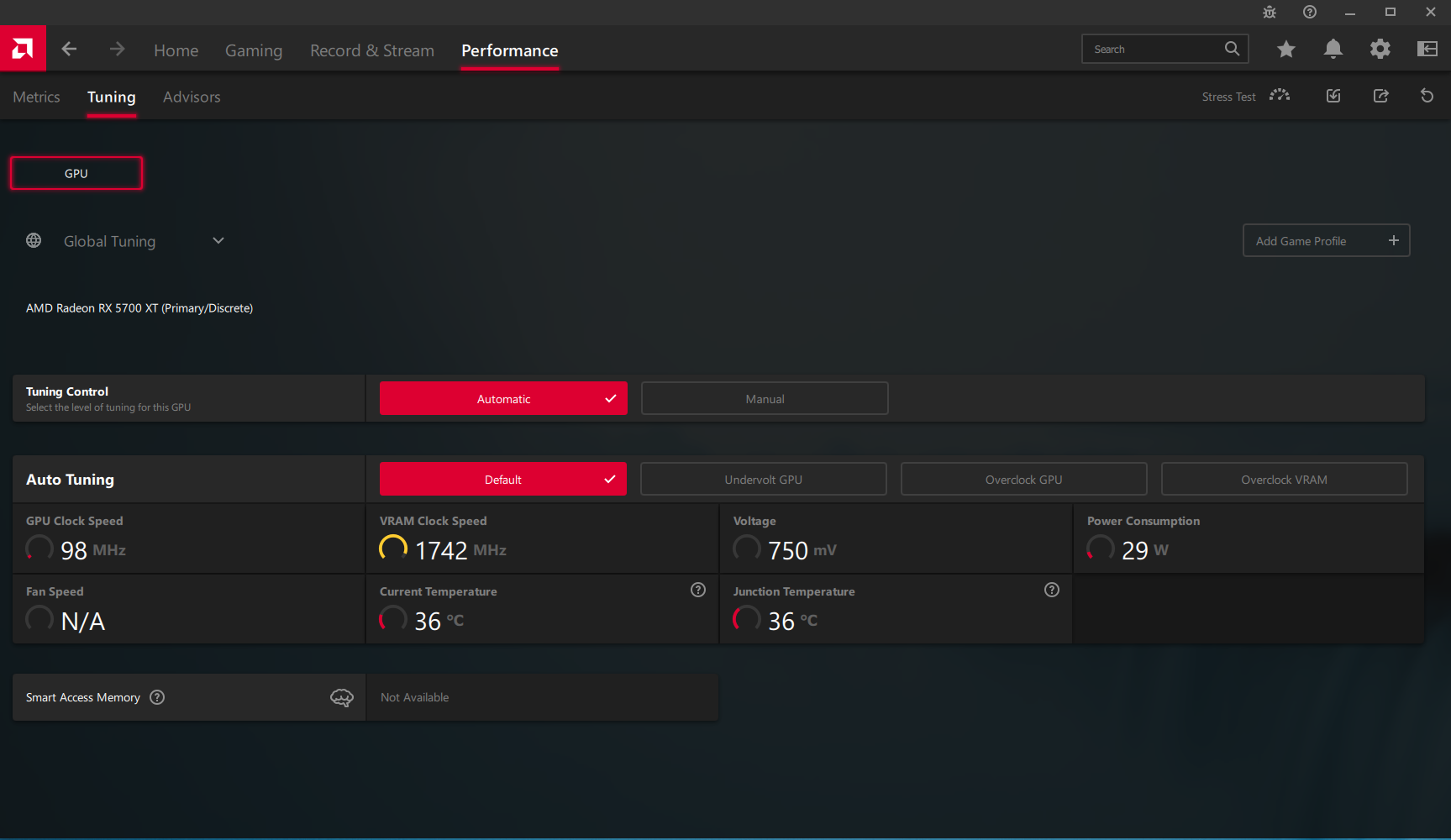The height and width of the screenshot is (840, 1451).
Task: Toggle the sidebar panel icon
Action: 1427,50
